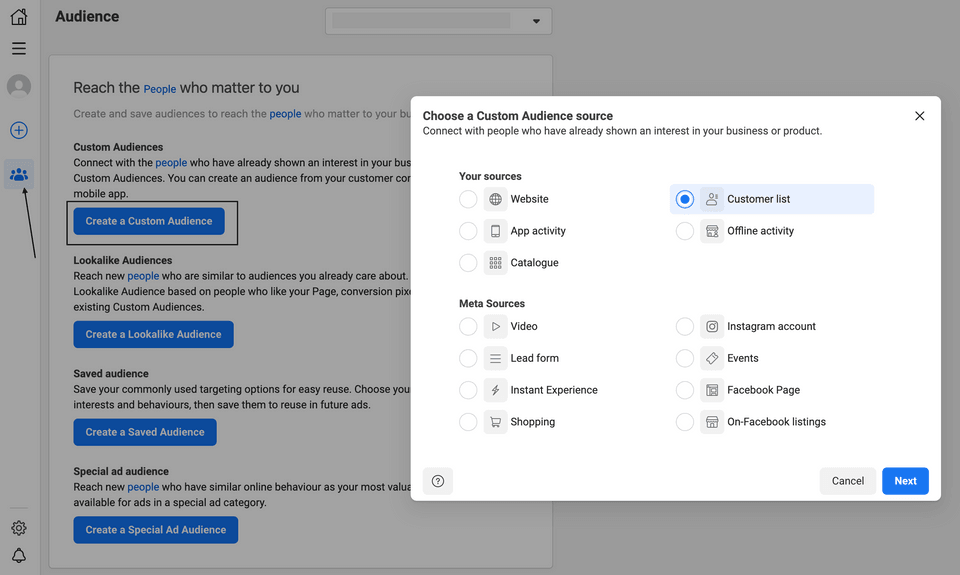The image size is (960, 575).
Task: Select the Instagram account radio option
Action: pyautogui.click(x=685, y=326)
